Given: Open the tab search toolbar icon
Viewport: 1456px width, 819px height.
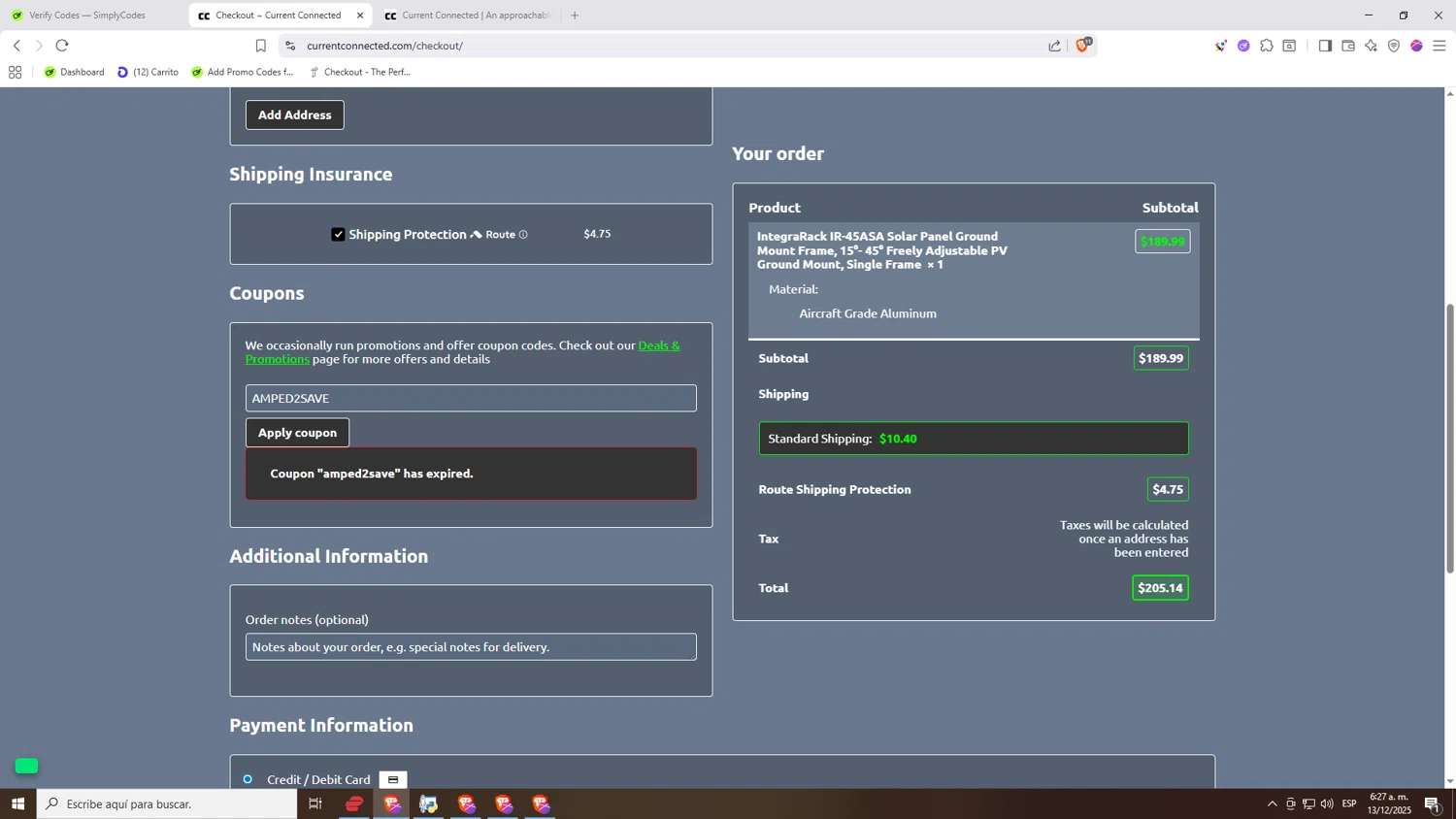Looking at the screenshot, I should point(1290,46).
